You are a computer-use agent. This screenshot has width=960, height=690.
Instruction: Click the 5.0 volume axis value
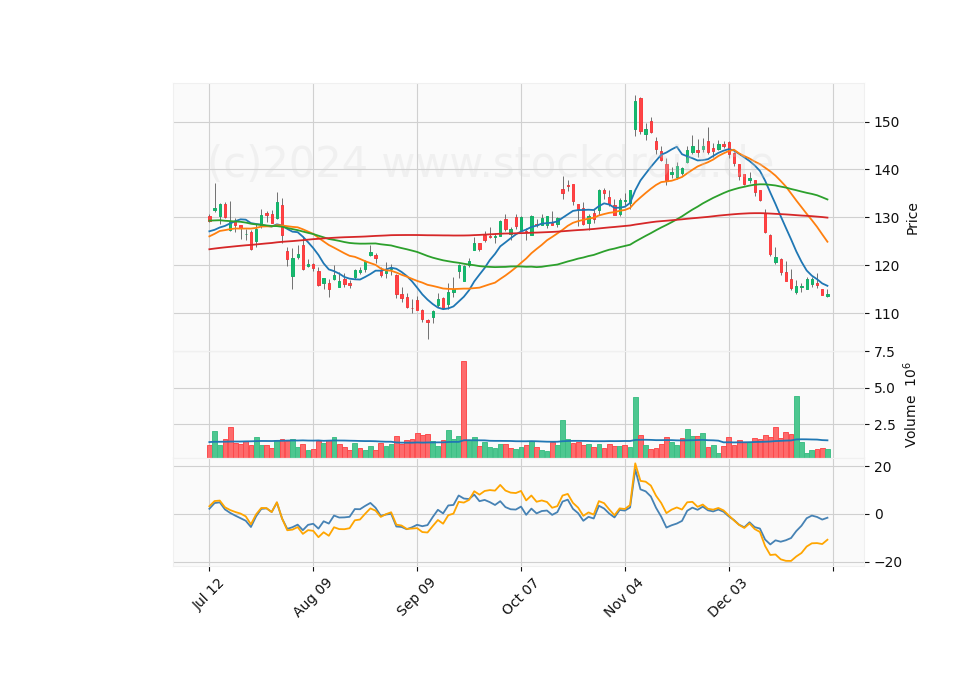click(885, 388)
